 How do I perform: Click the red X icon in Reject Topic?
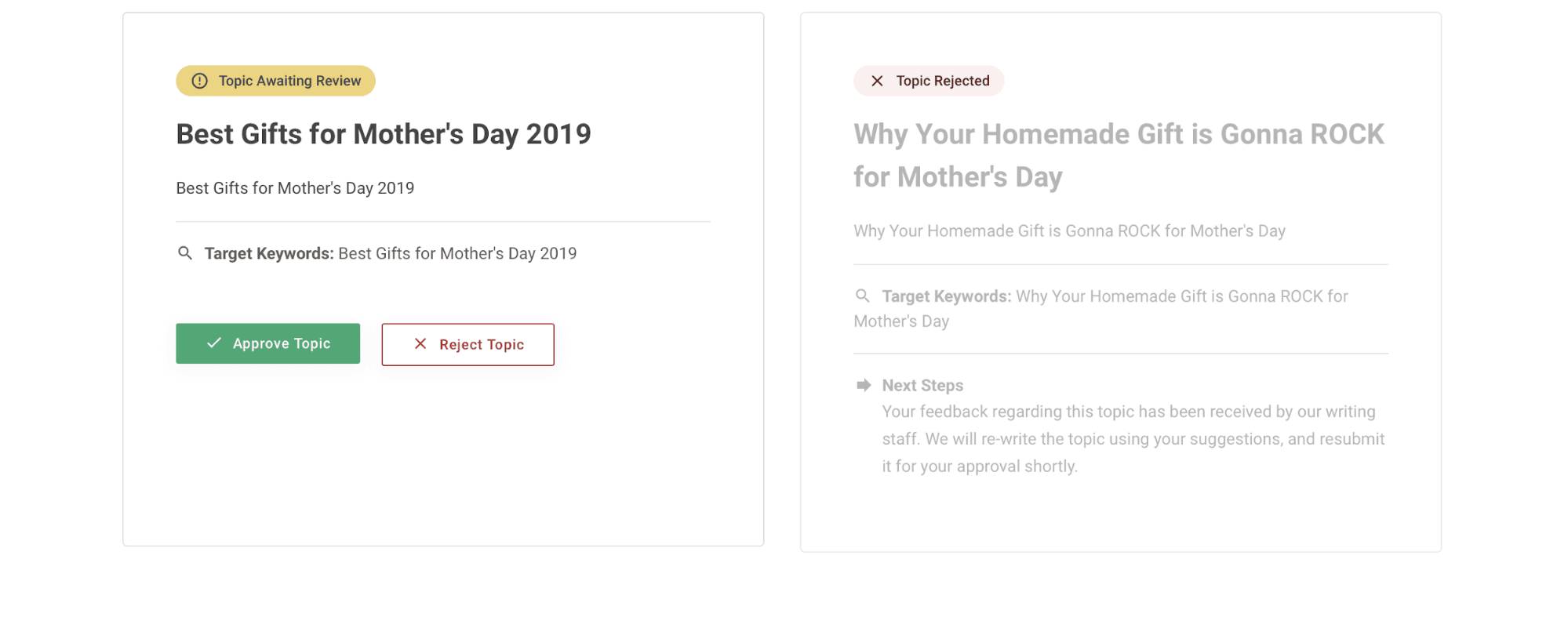click(420, 343)
